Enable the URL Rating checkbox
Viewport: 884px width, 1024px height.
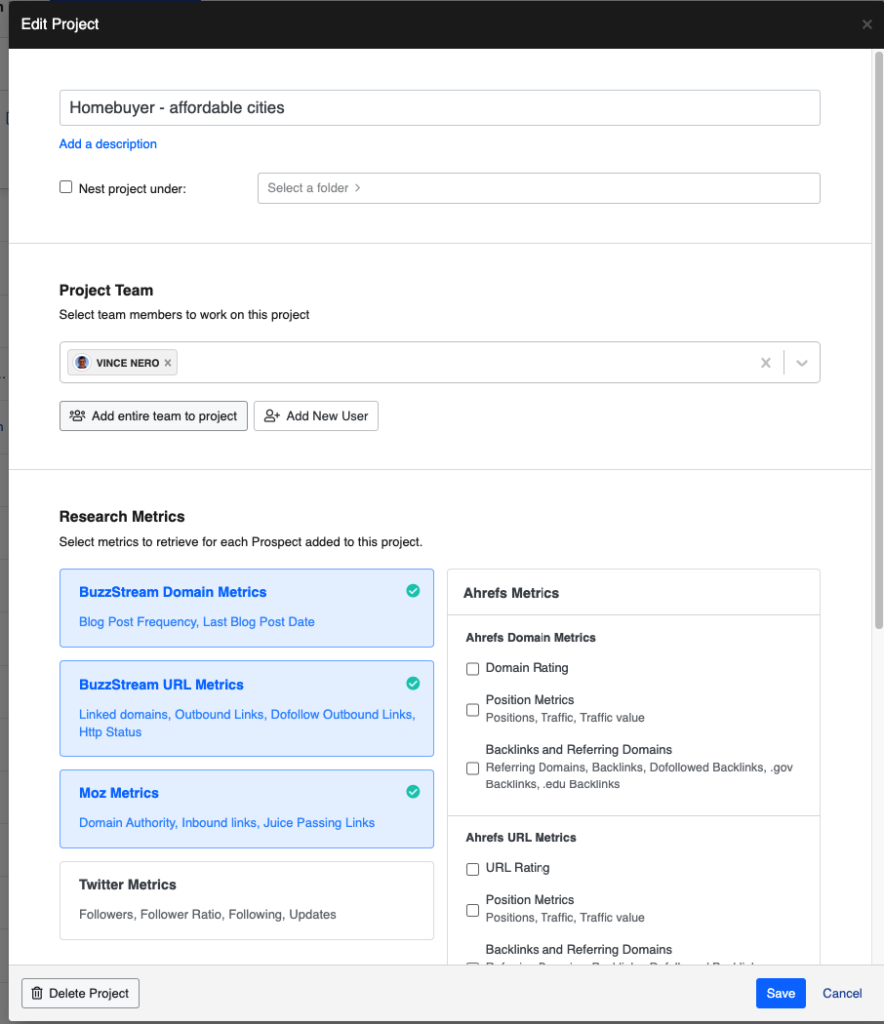coord(472,869)
